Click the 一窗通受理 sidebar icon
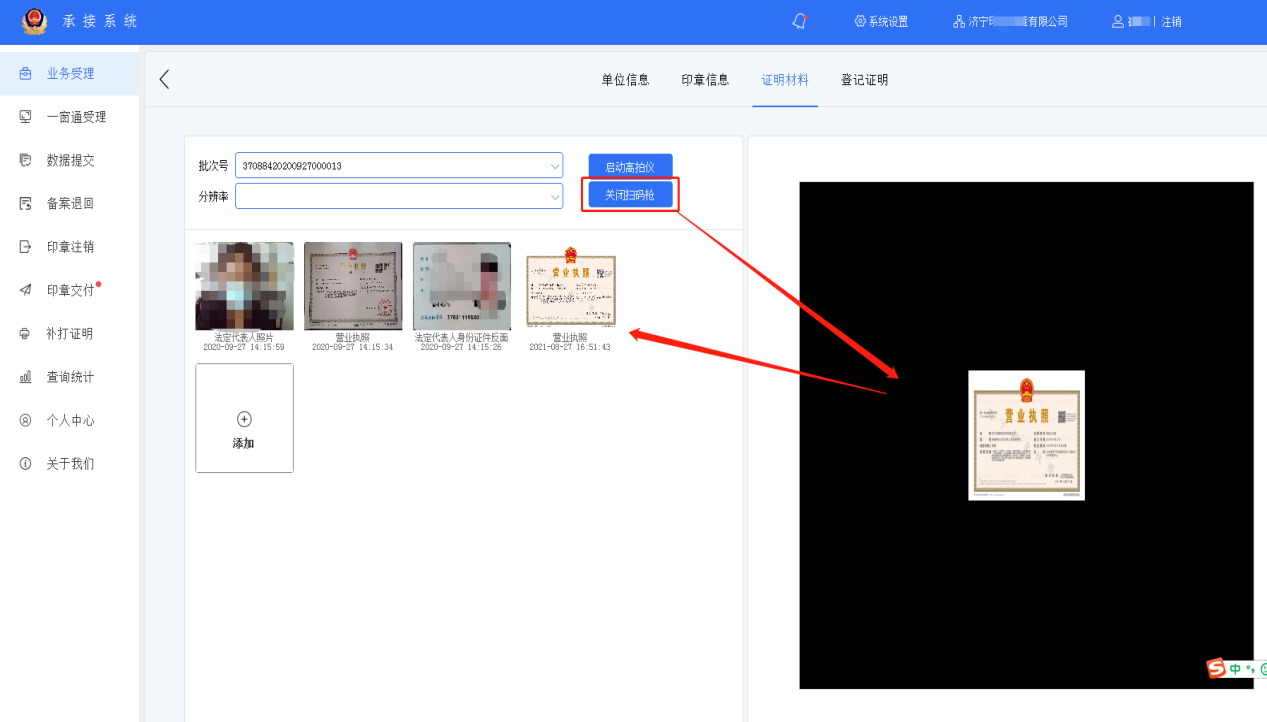This screenshot has width=1267, height=722. click(26, 117)
